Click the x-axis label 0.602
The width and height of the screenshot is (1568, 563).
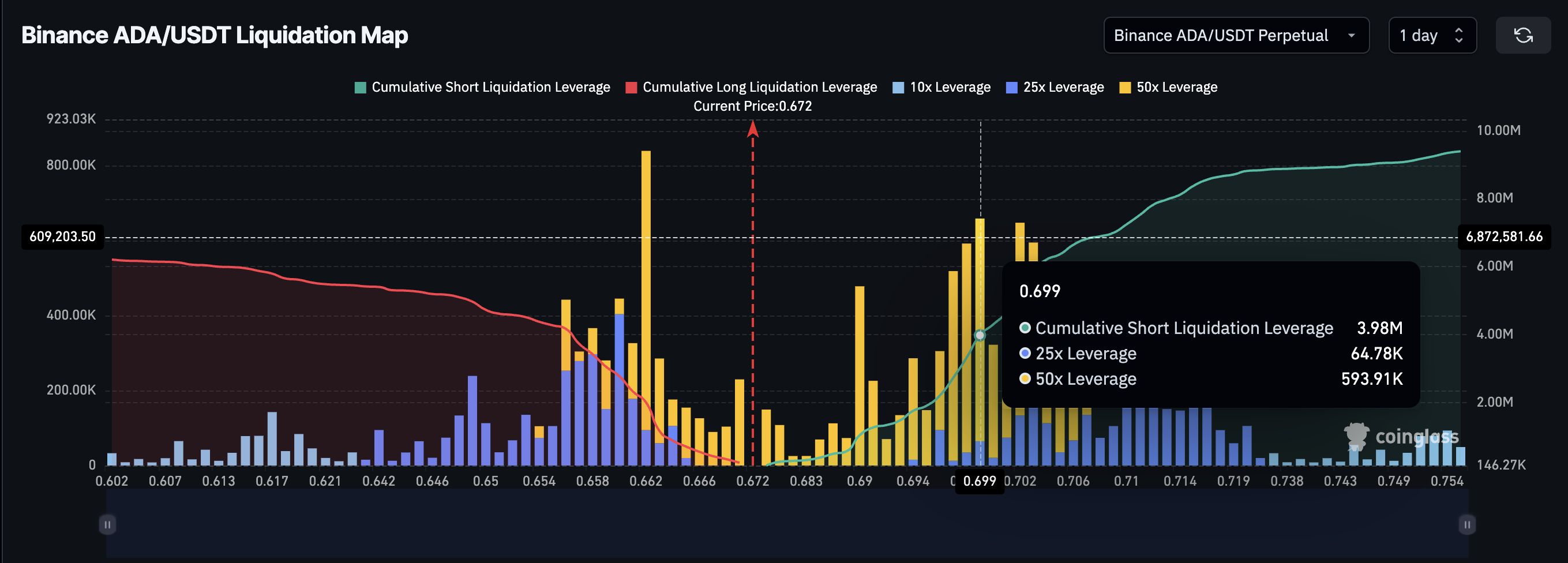(x=112, y=481)
